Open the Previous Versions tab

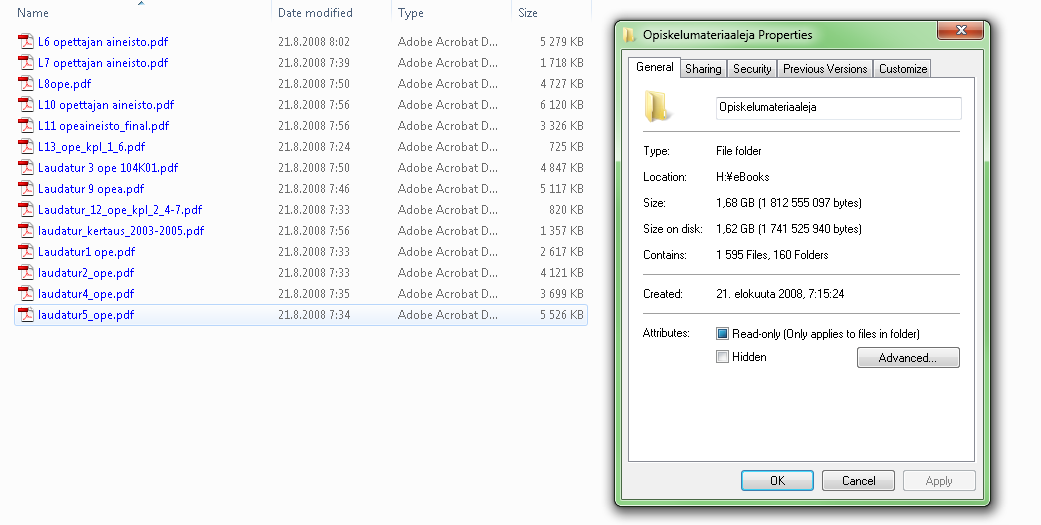pyautogui.click(x=825, y=69)
